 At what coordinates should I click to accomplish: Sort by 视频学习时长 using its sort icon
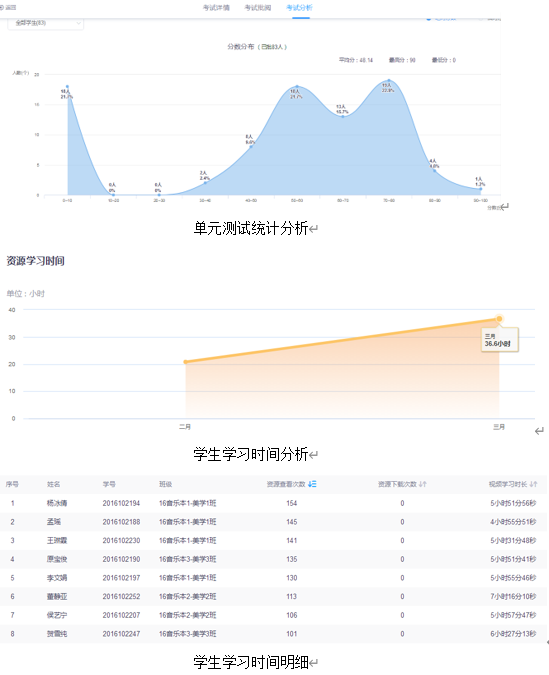point(533,484)
